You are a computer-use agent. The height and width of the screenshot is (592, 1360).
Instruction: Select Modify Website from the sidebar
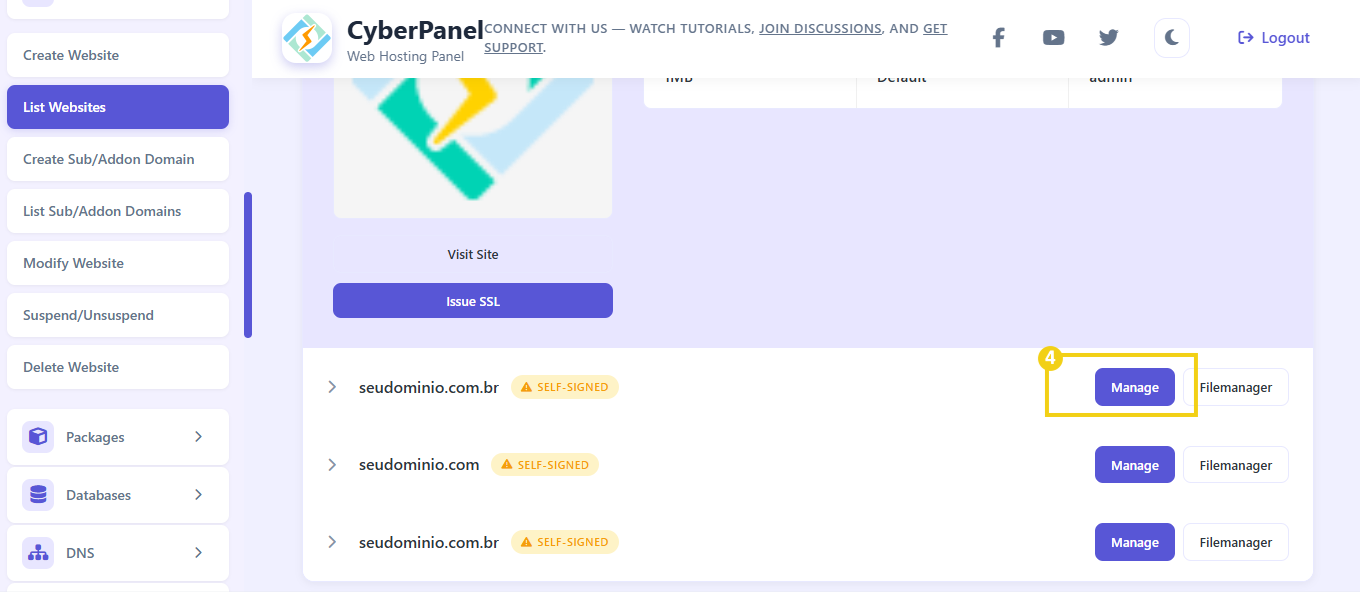(117, 263)
